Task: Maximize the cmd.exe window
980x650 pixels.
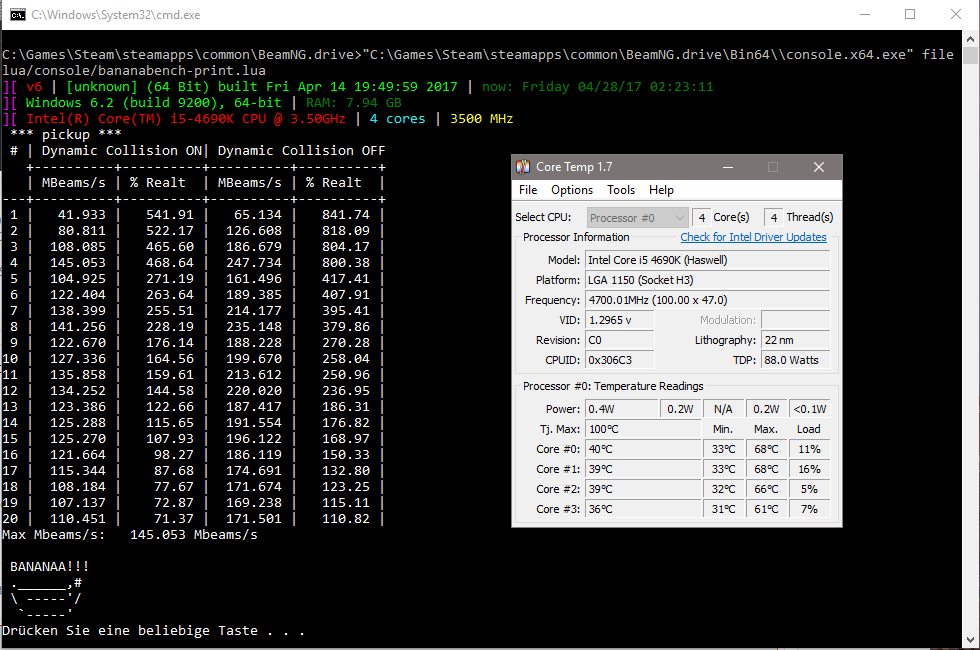Action: (910, 14)
